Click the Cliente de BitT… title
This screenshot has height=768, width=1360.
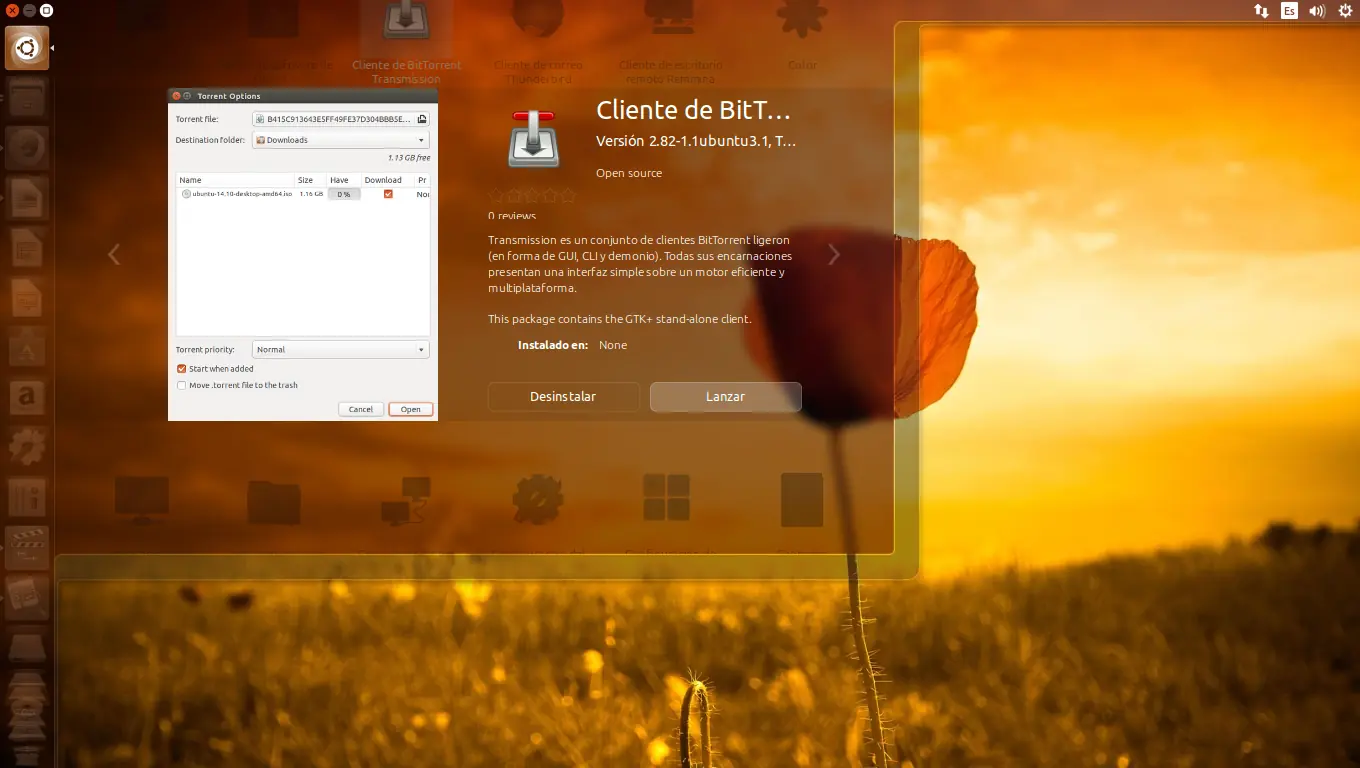693,110
